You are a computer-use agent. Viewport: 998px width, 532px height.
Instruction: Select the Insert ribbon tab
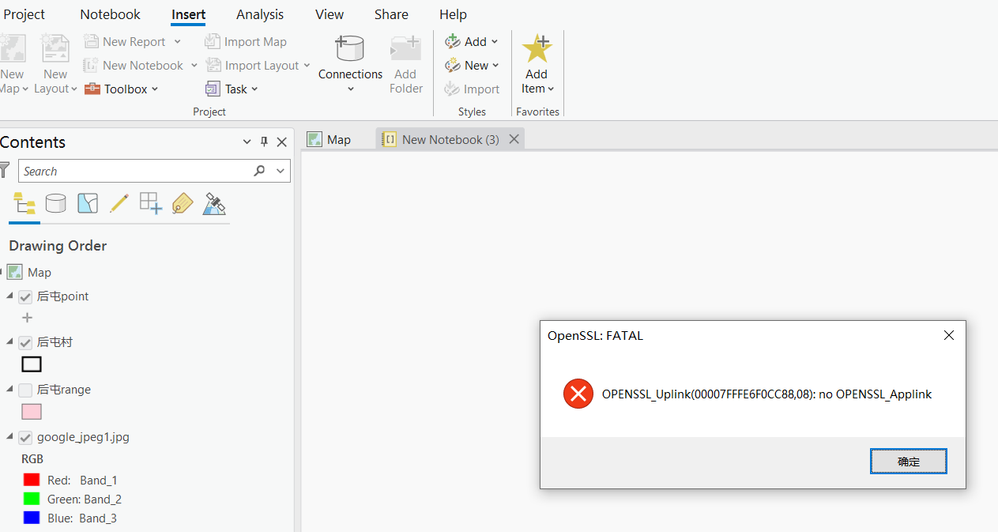tap(188, 14)
